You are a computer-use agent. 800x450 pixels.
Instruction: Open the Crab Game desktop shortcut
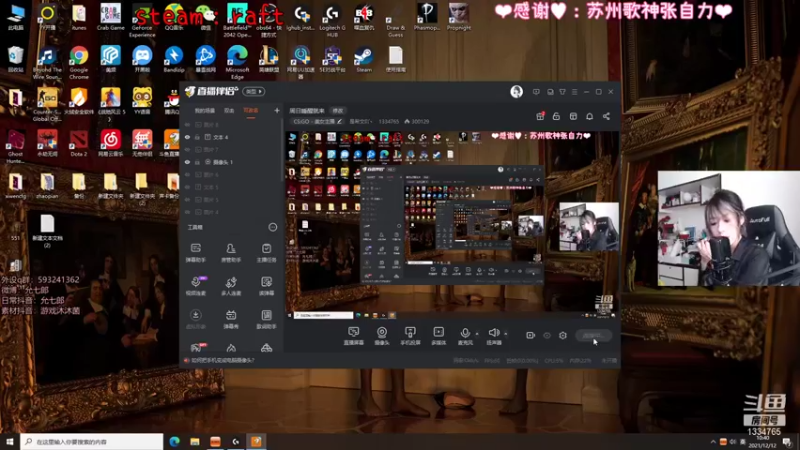[110, 17]
